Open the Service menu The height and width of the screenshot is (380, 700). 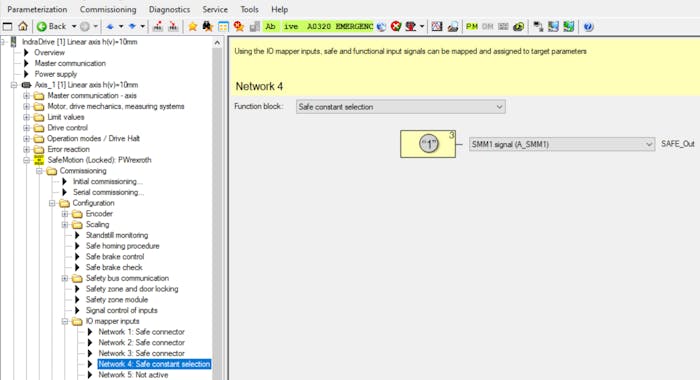point(215,9)
